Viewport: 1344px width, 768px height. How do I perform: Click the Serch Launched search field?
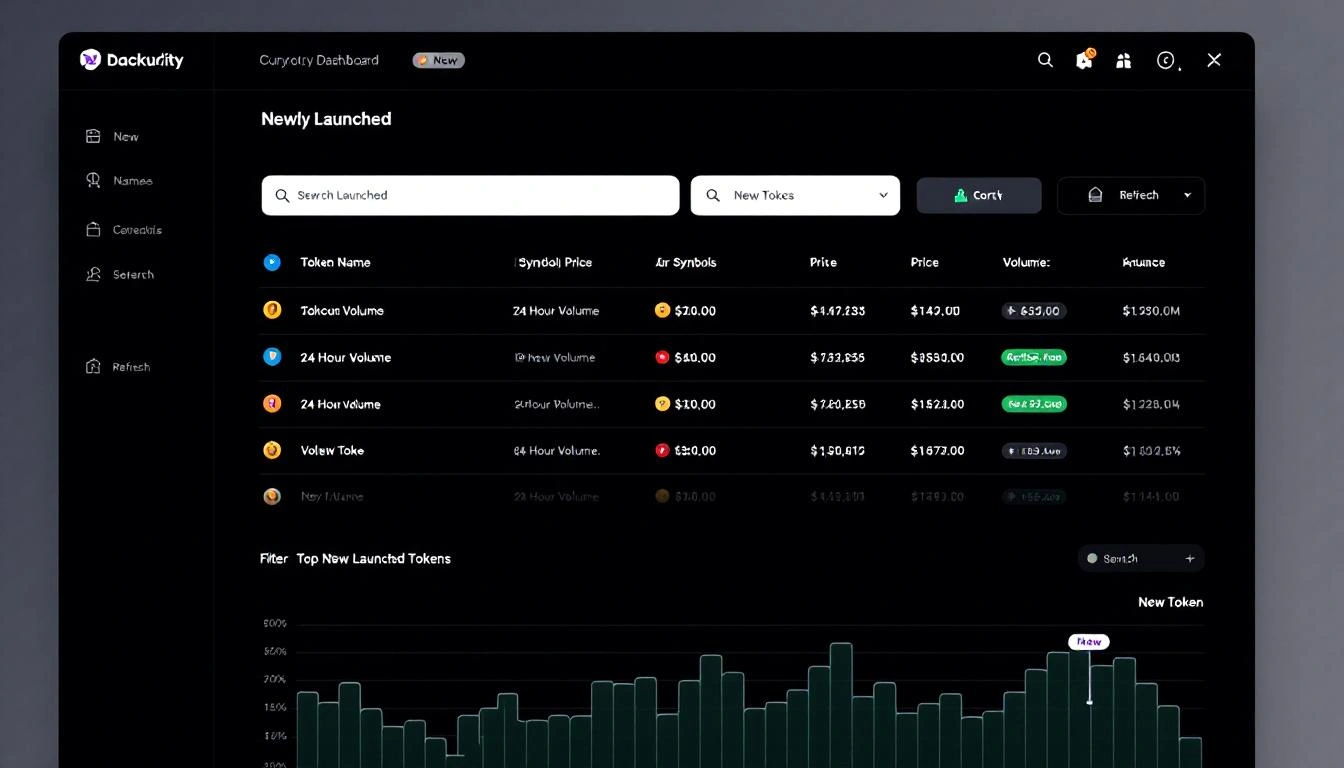coord(470,195)
